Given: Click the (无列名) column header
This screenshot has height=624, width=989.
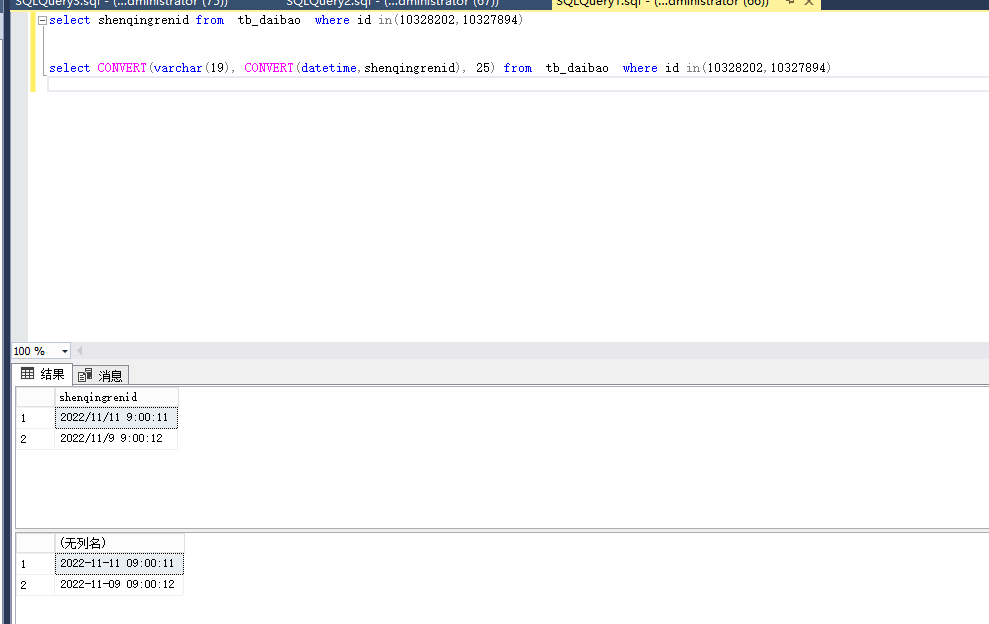Looking at the screenshot, I should click(x=119, y=543).
